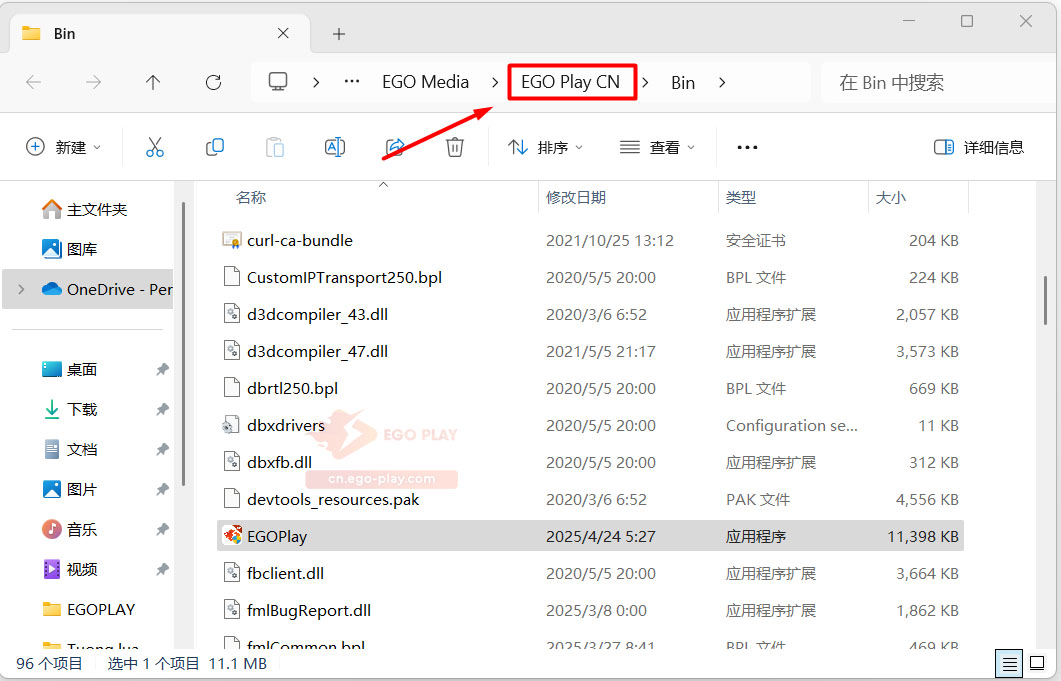1061x681 pixels.
Task: Refresh the current folder view
Action: [x=213, y=83]
